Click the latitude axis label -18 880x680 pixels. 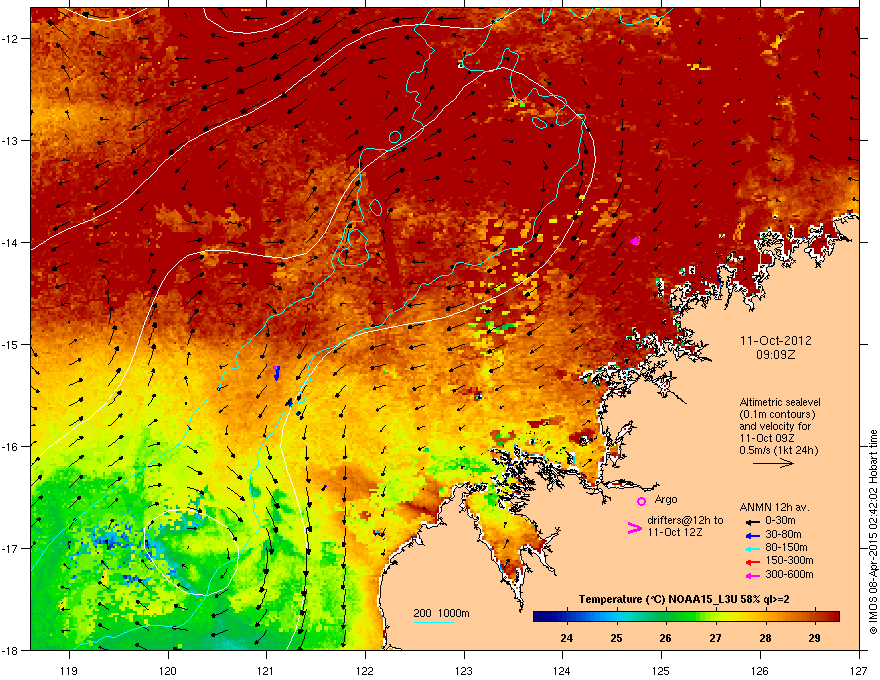10,650
